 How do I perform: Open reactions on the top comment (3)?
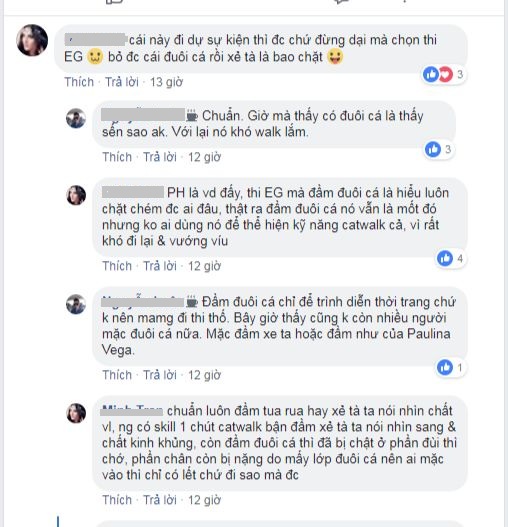click(444, 74)
